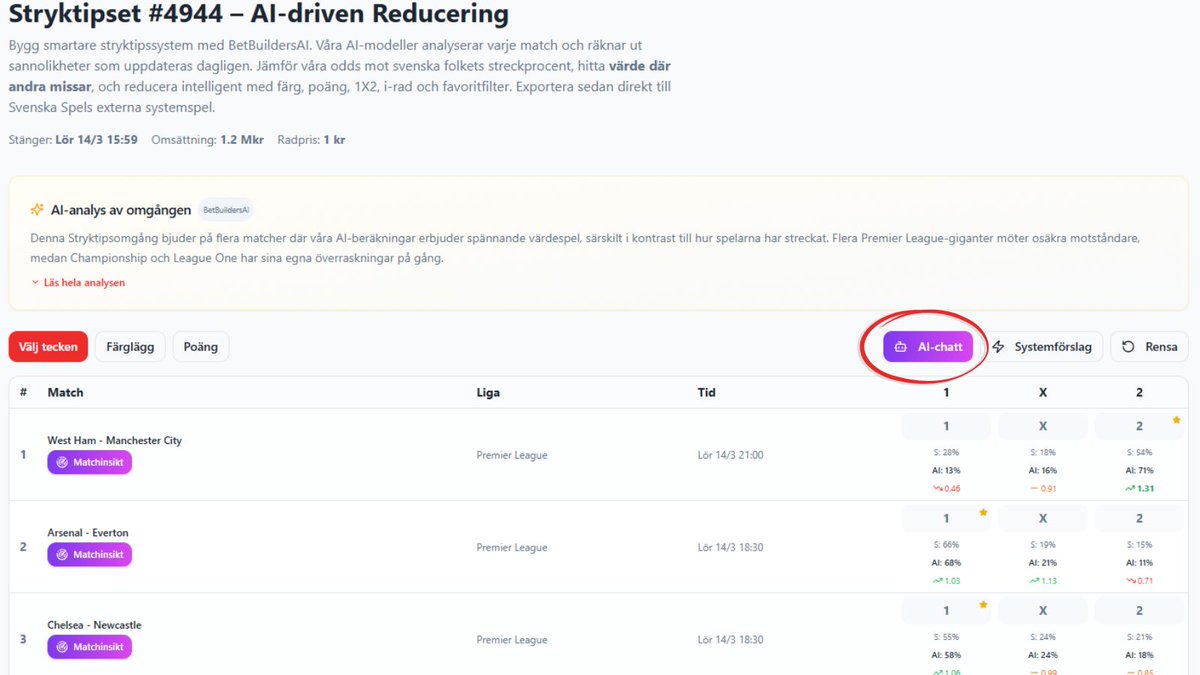The image size is (1200, 675).
Task: Click the lightning icon on Systemförslag
Action: click(x=998, y=347)
